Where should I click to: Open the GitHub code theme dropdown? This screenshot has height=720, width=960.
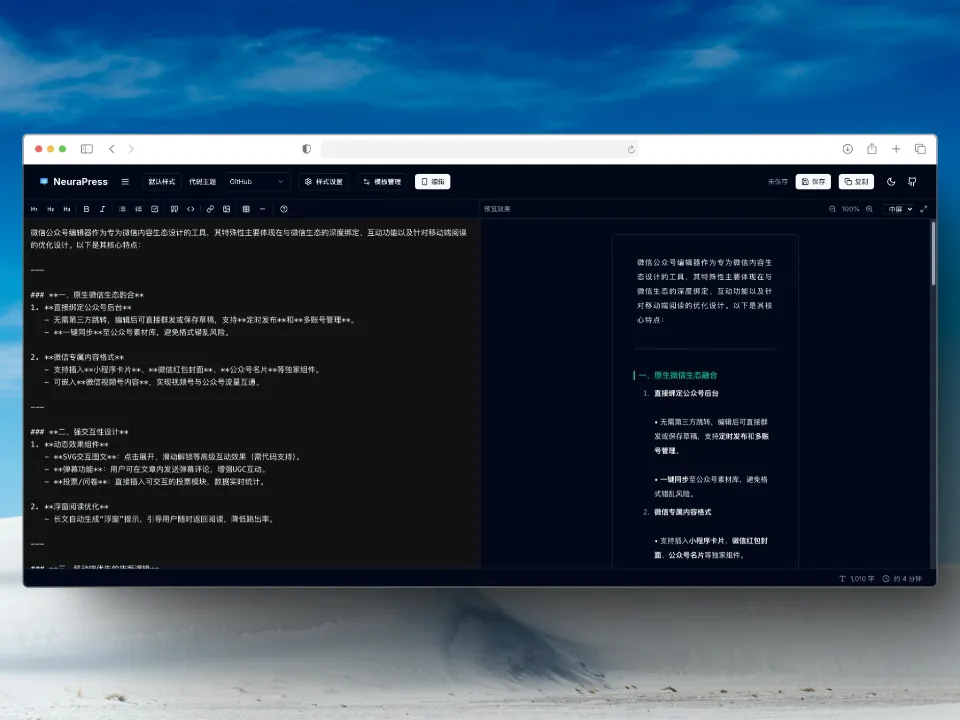257,182
